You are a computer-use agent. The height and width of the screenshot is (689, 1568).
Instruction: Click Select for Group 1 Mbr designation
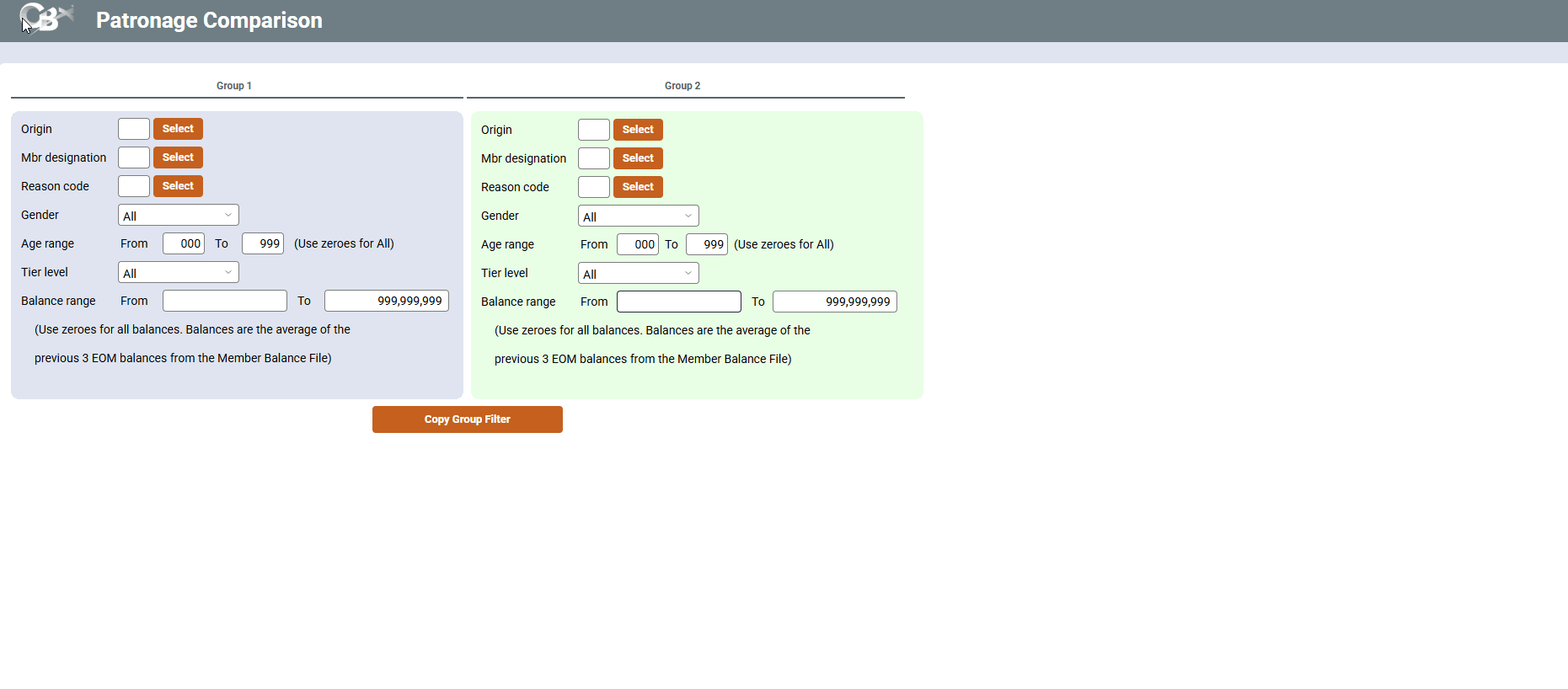[x=178, y=158]
